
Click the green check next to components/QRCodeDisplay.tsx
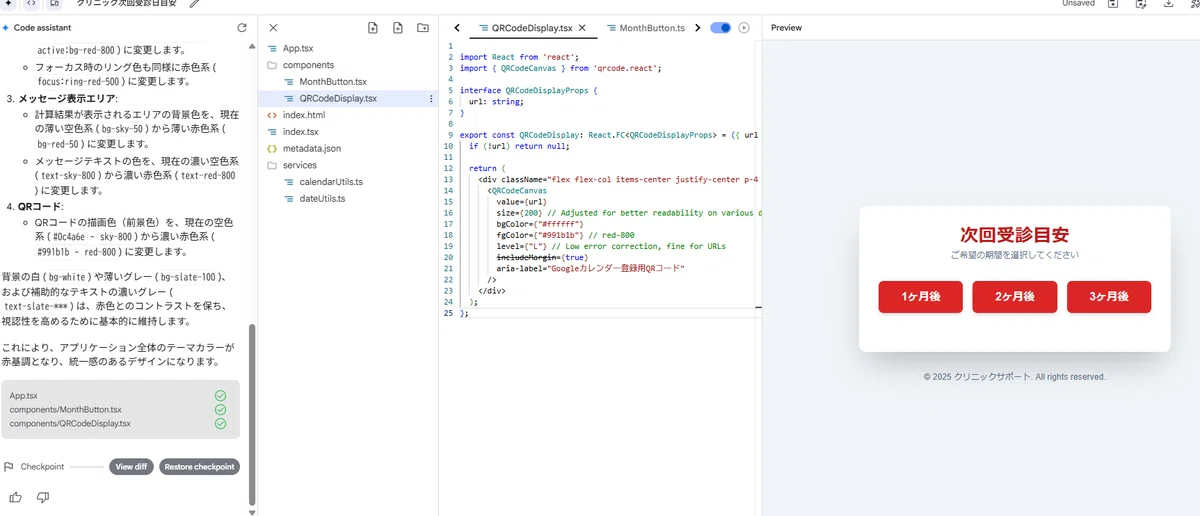220,424
